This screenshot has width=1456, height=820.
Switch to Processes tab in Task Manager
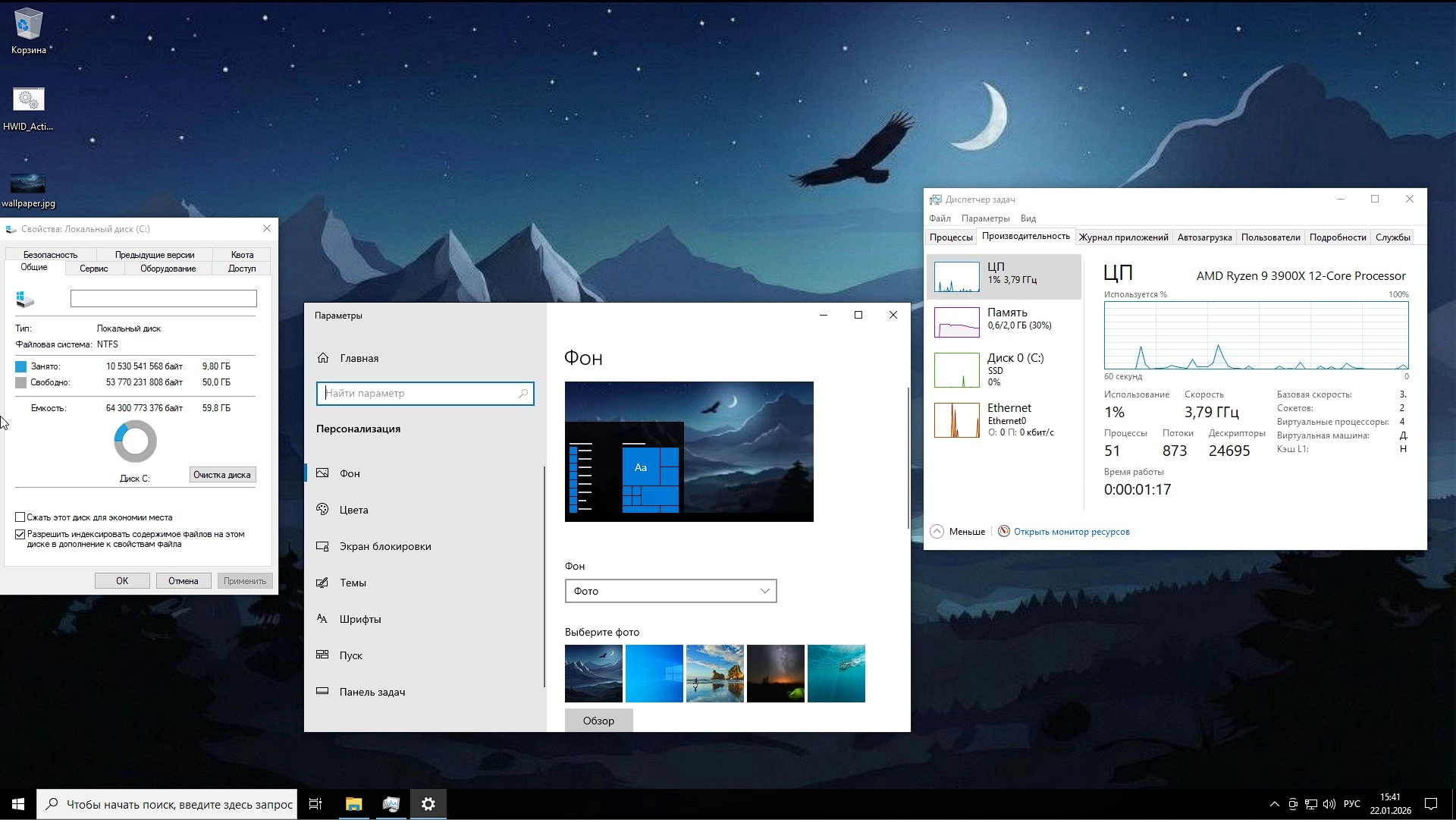[x=950, y=237]
